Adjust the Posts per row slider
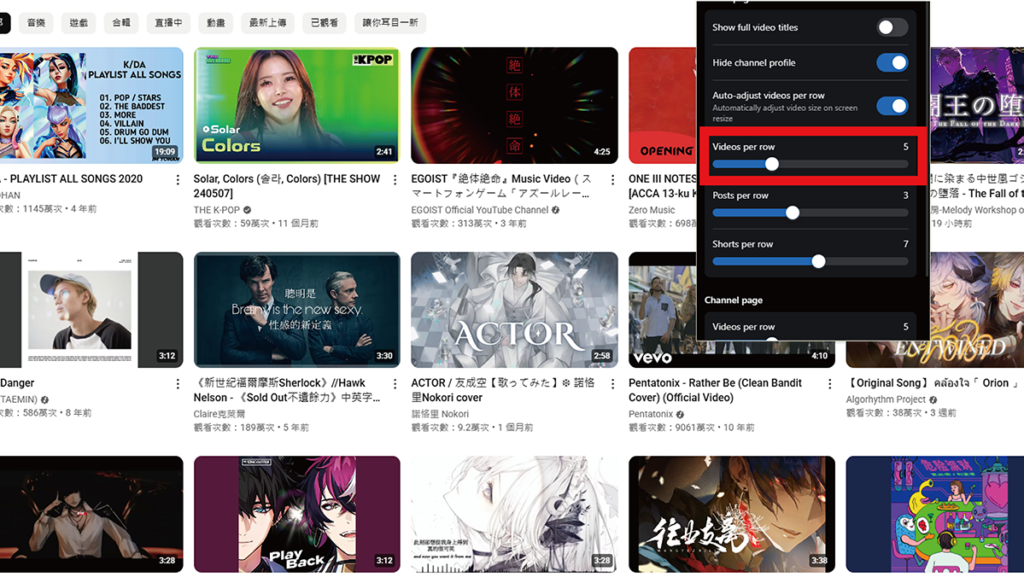The image size is (1024, 577). pos(810,212)
